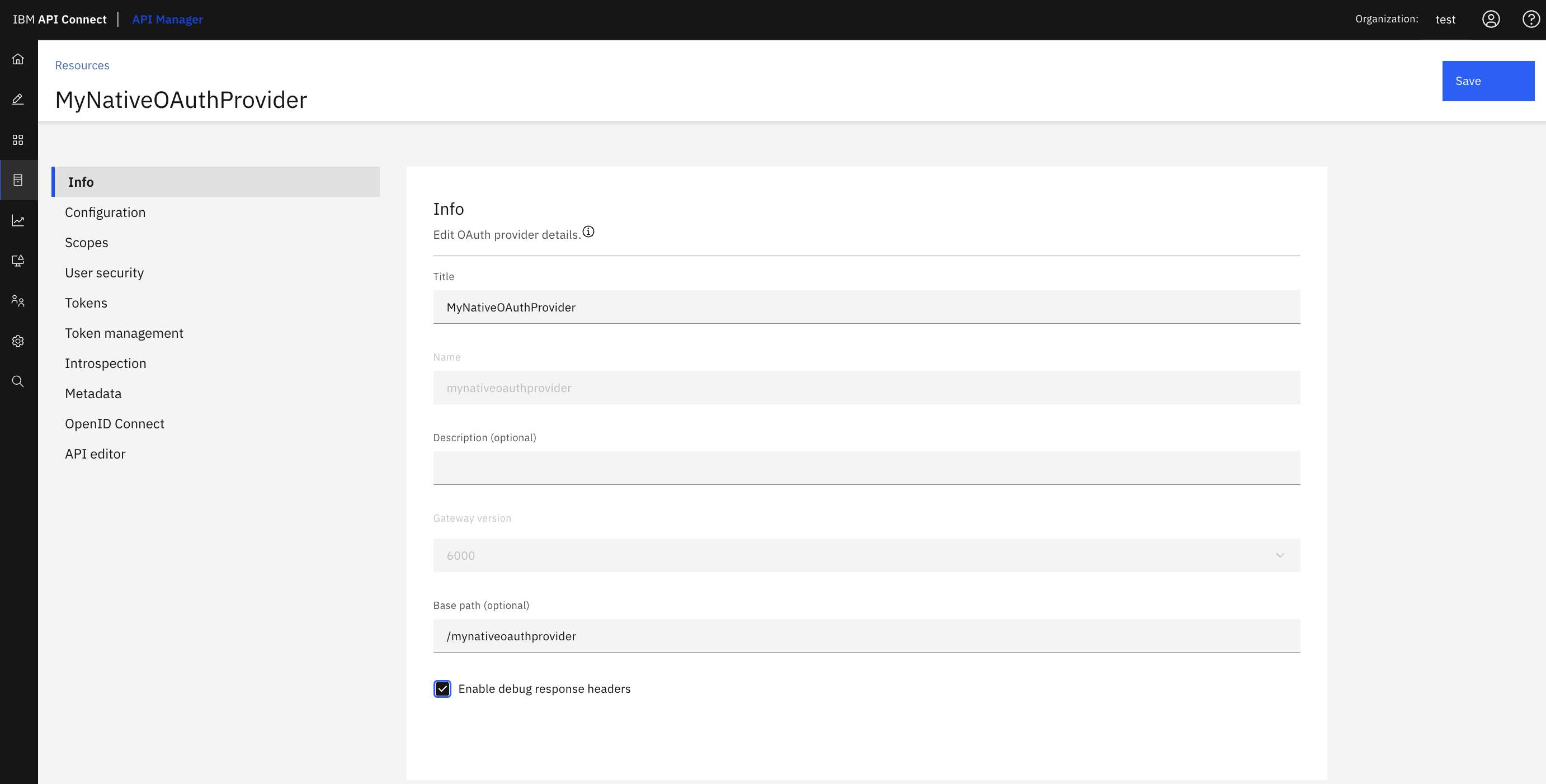Viewport: 1546px width, 784px height.
Task: Uncheck Enable debug response headers
Action: coord(442,688)
